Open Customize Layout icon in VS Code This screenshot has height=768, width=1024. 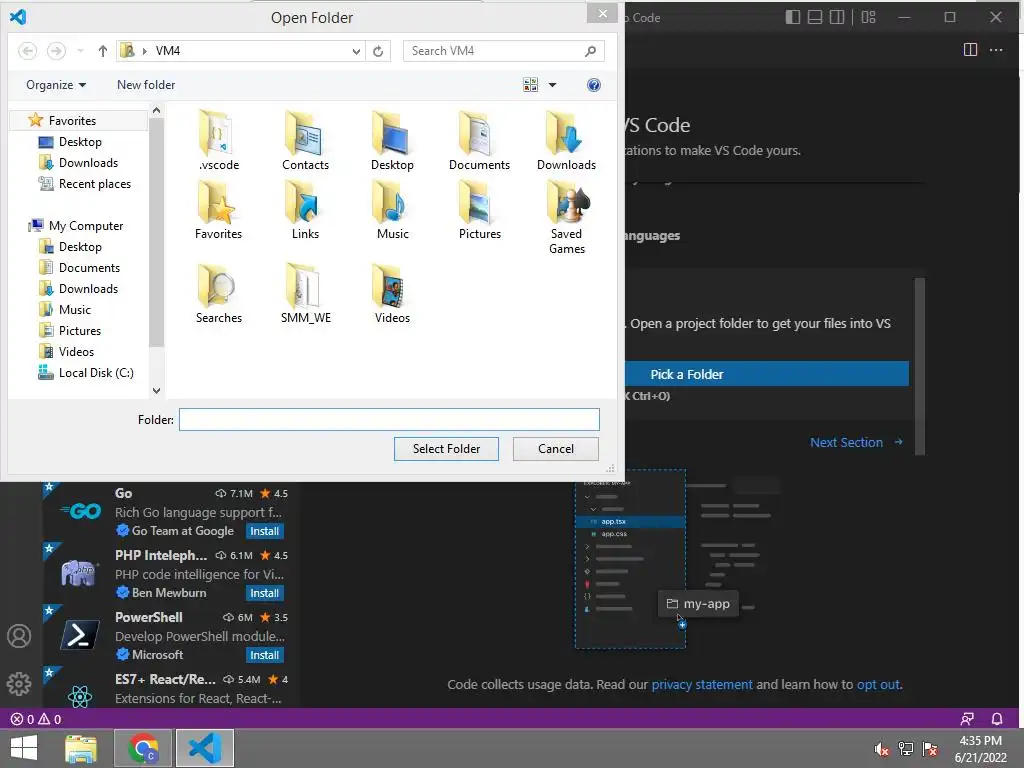coord(869,17)
